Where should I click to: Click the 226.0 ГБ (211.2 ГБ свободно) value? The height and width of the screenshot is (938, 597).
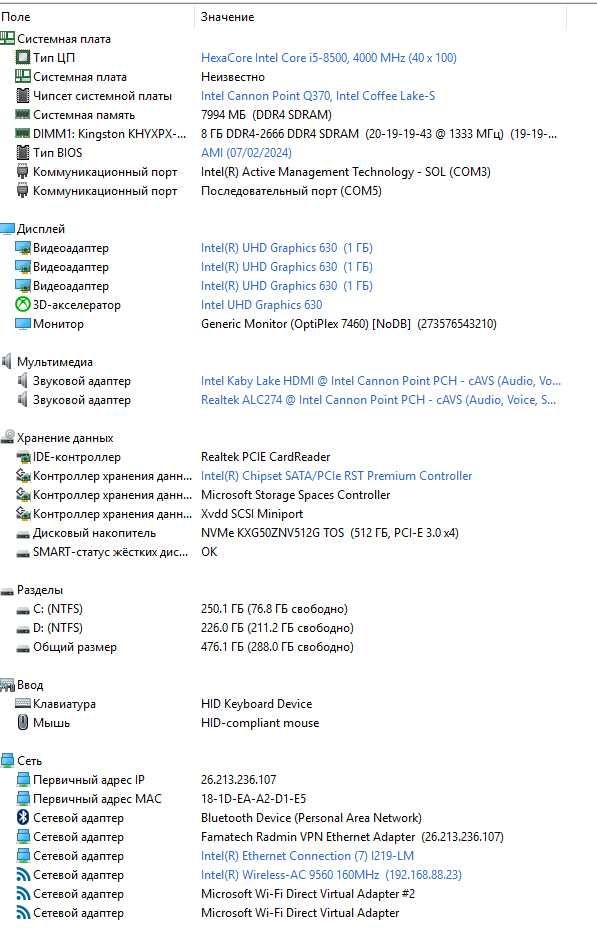click(x=277, y=628)
